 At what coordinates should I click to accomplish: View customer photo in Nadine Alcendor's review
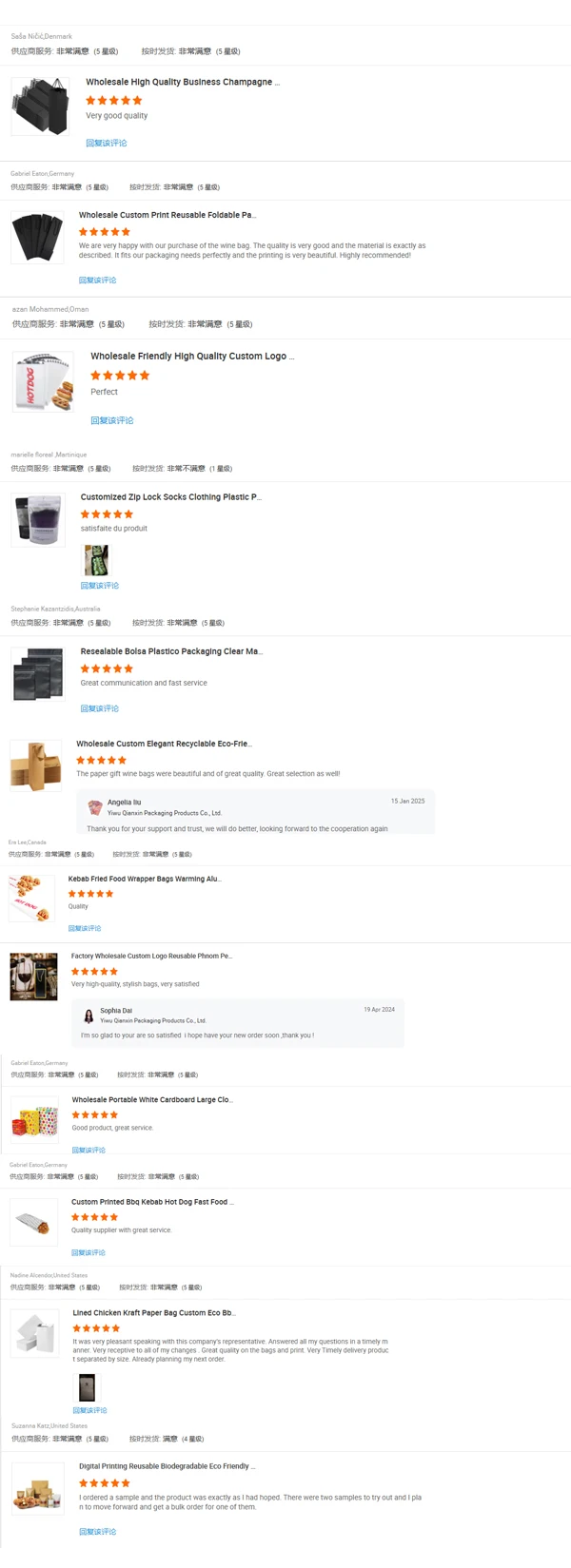coord(87,1387)
